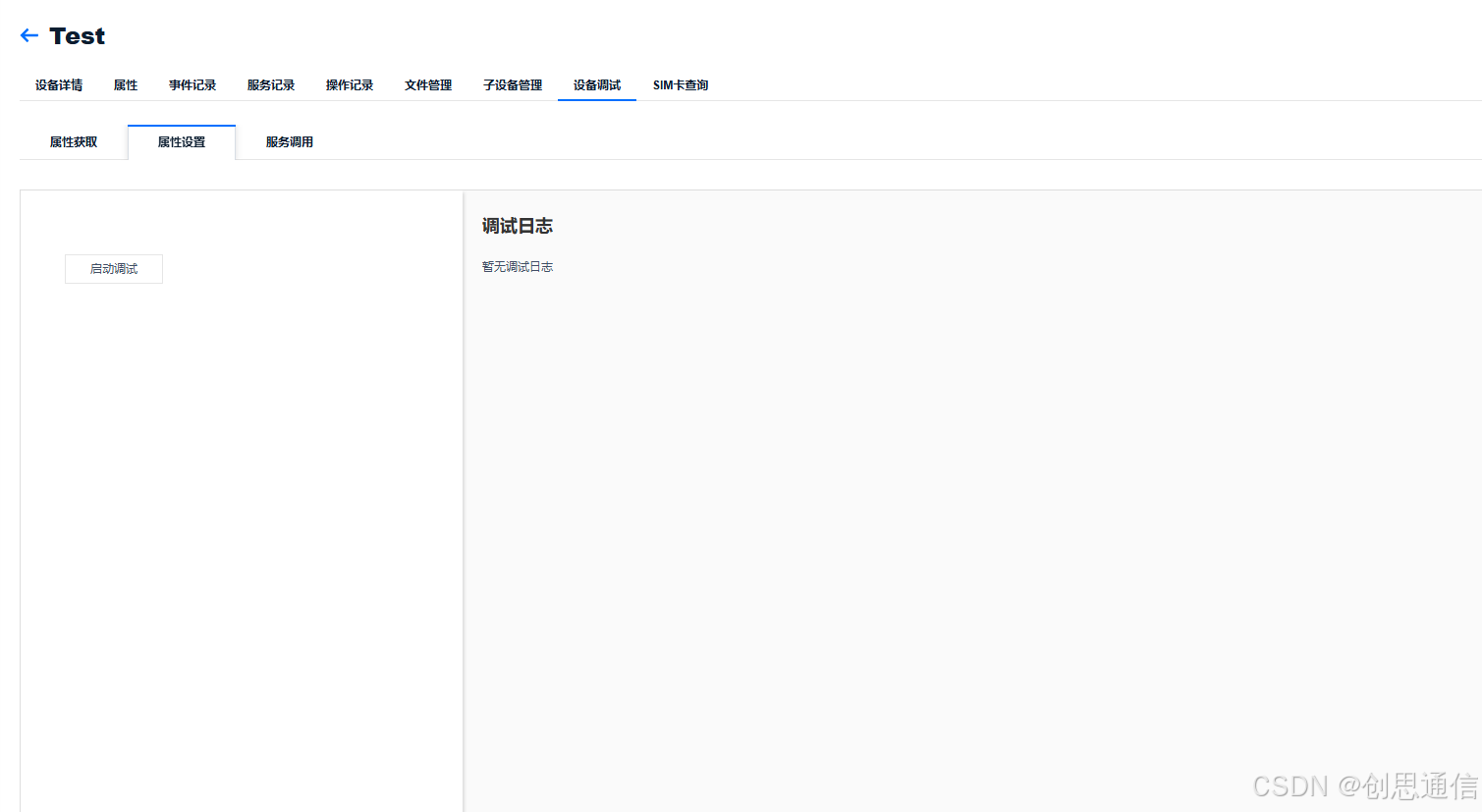
Task: Click the 调试日志 panel heading
Action: click(518, 225)
